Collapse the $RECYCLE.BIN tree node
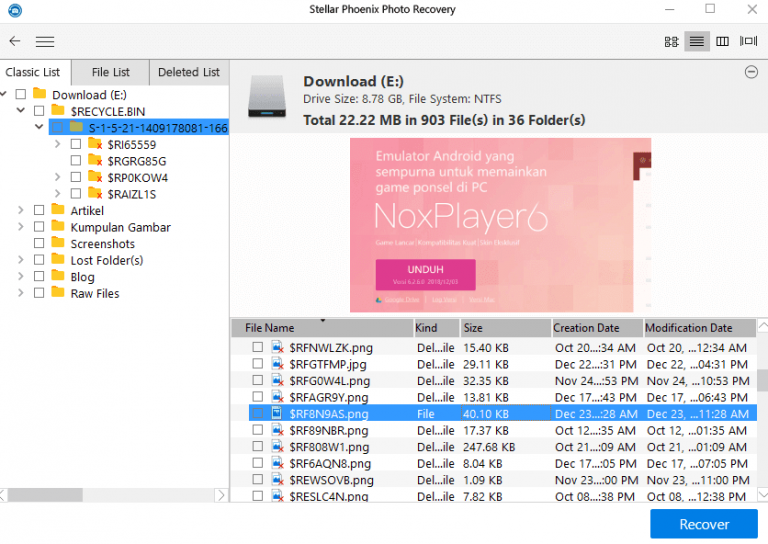 [x=21, y=110]
